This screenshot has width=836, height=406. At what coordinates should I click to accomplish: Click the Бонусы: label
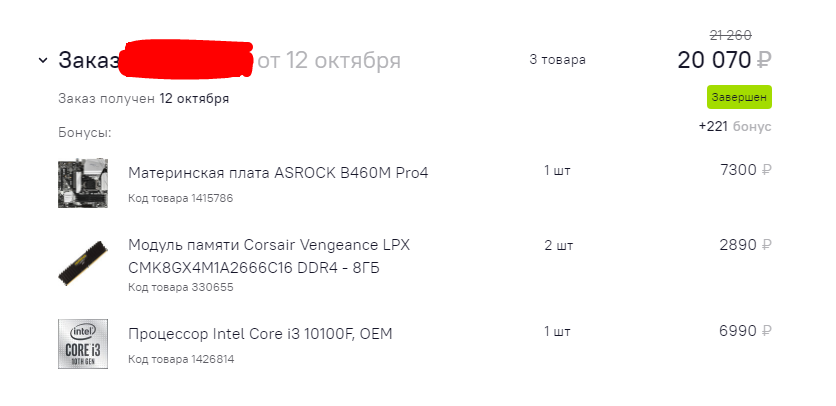point(84,132)
